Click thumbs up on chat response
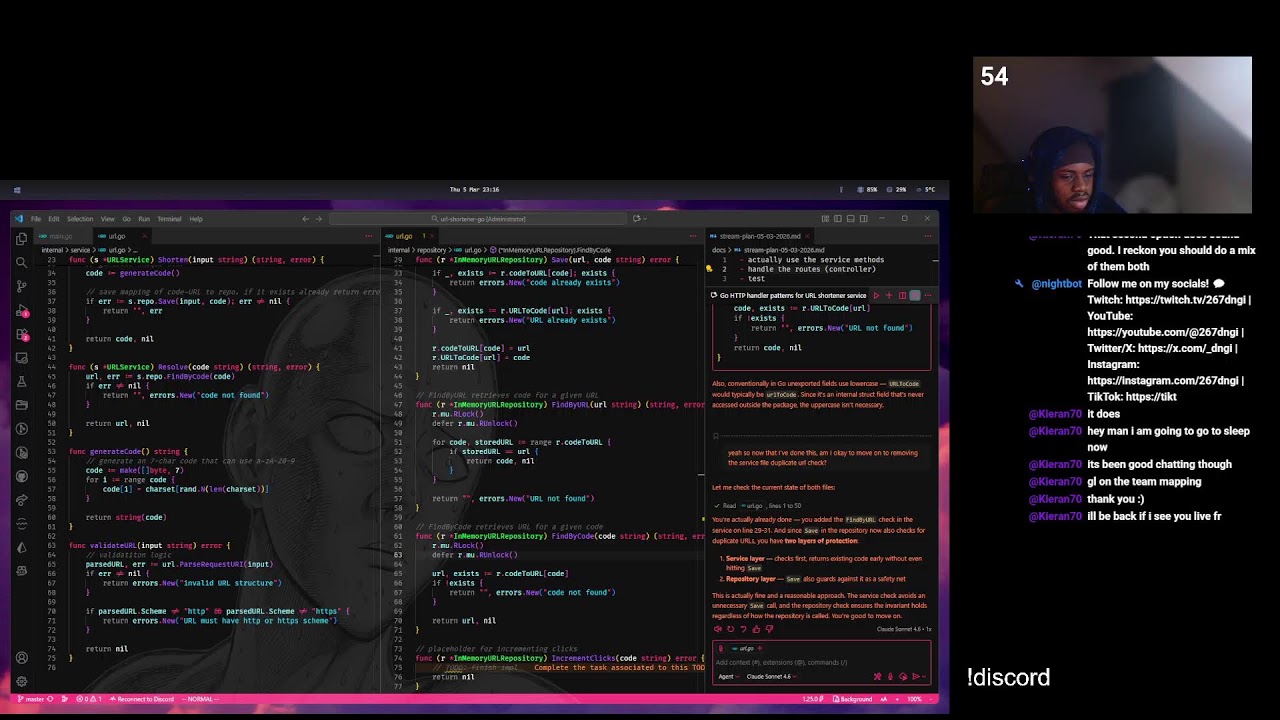 click(x=756, y=629)
